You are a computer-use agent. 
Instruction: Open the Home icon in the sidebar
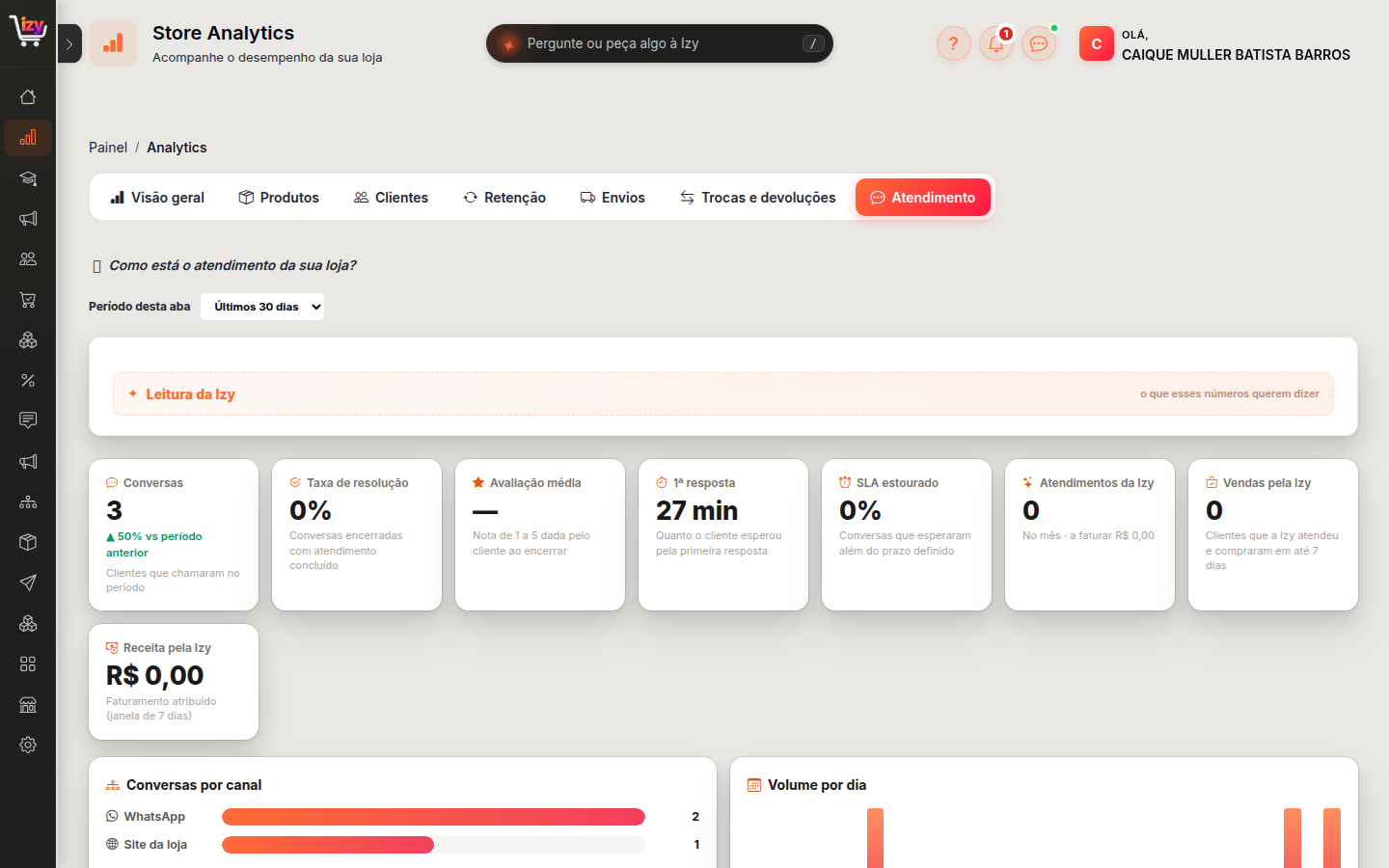pyautogui.click(x=28, y=96)
